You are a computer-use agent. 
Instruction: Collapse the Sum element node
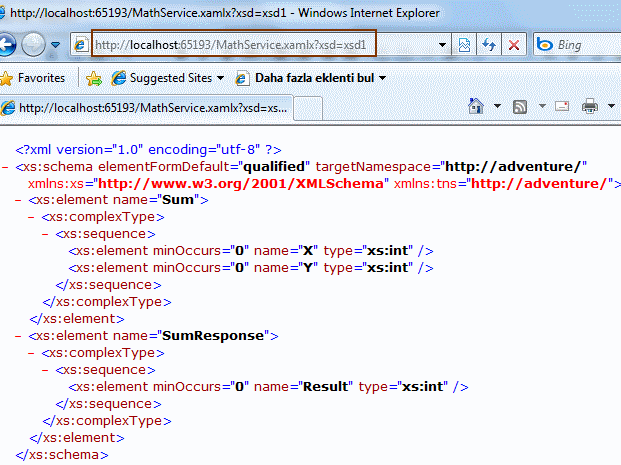point(19,200)
